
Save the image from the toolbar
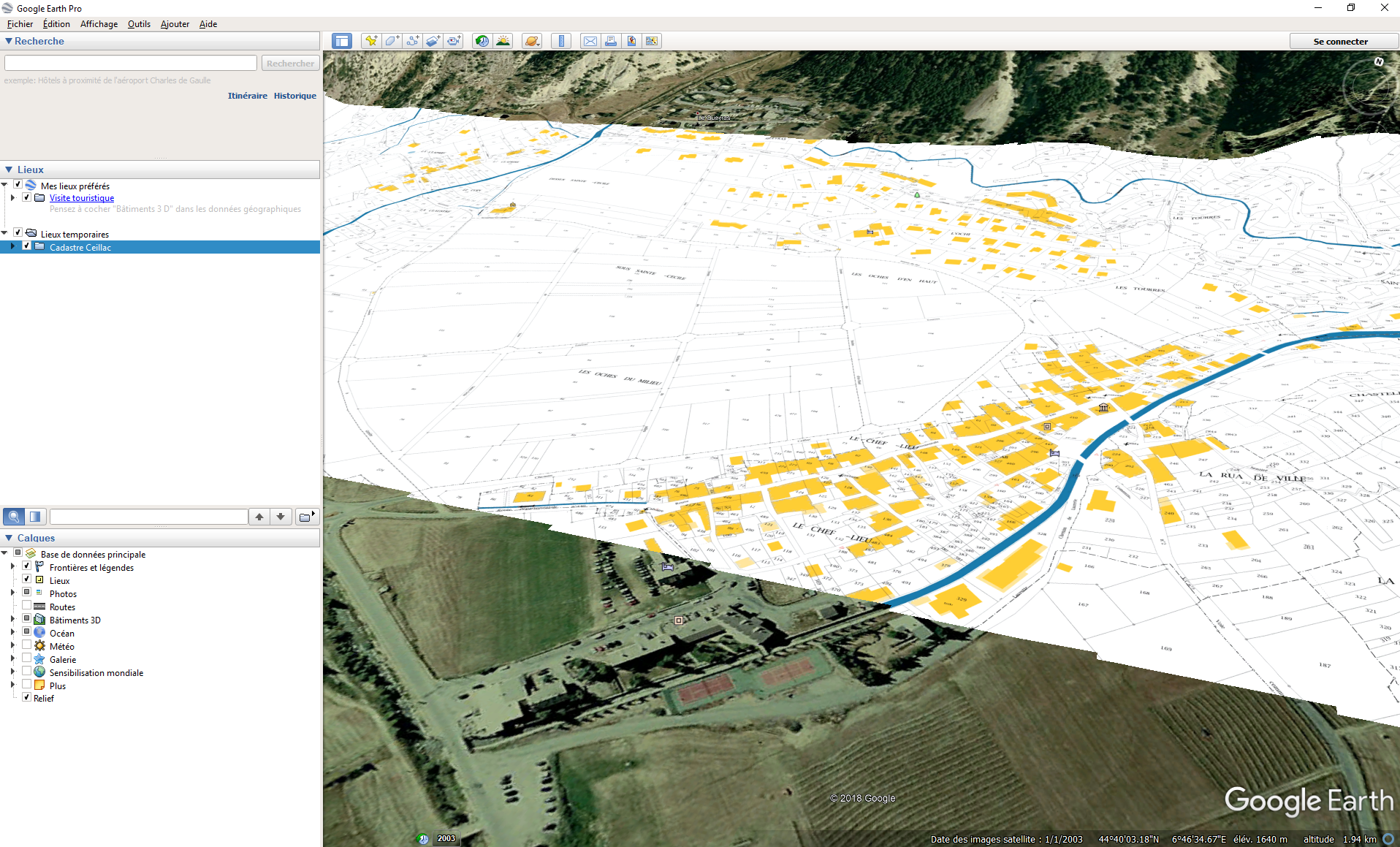(x=631, y=41)
